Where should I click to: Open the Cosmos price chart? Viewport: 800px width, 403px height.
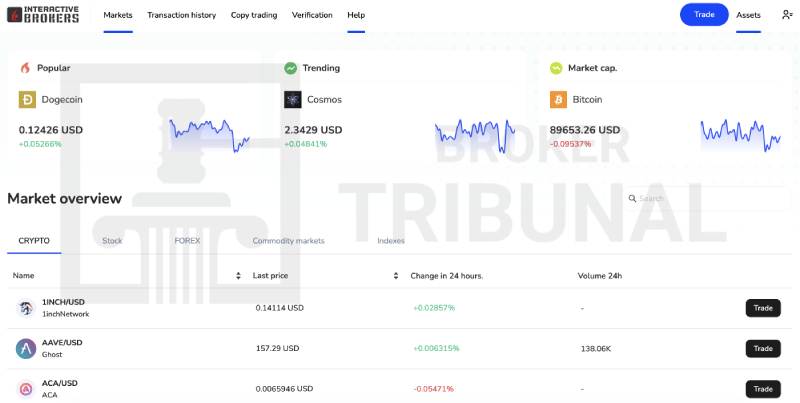474,136
